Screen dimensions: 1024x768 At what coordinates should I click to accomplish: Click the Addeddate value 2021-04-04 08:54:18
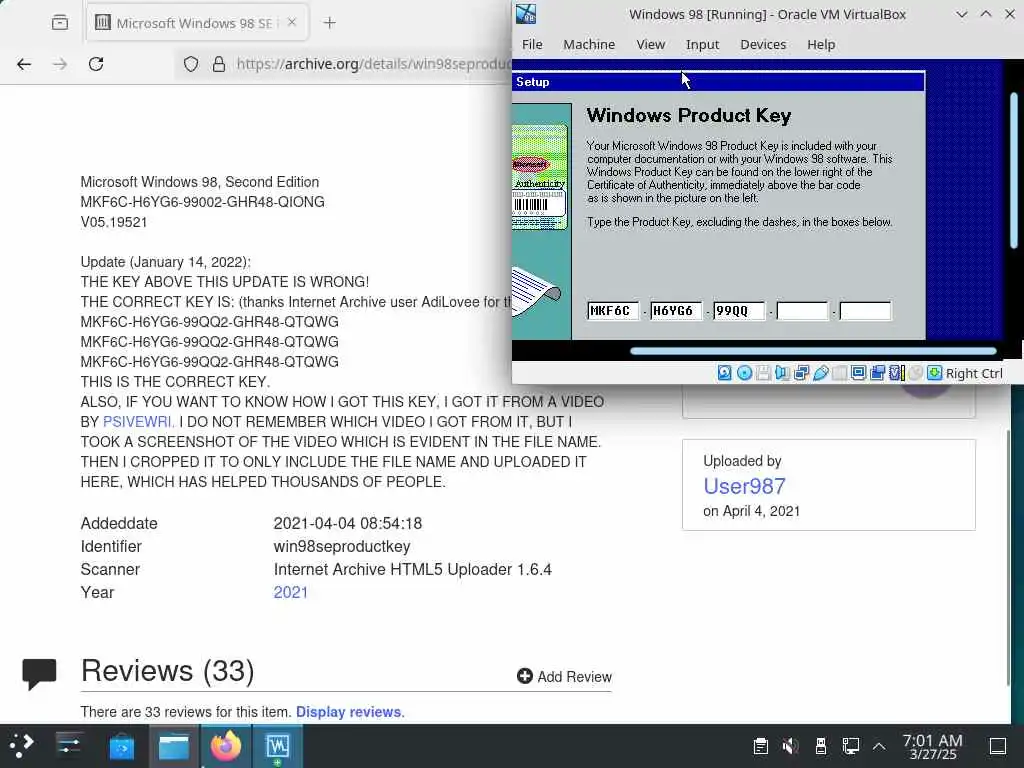[x=347, y=523]
